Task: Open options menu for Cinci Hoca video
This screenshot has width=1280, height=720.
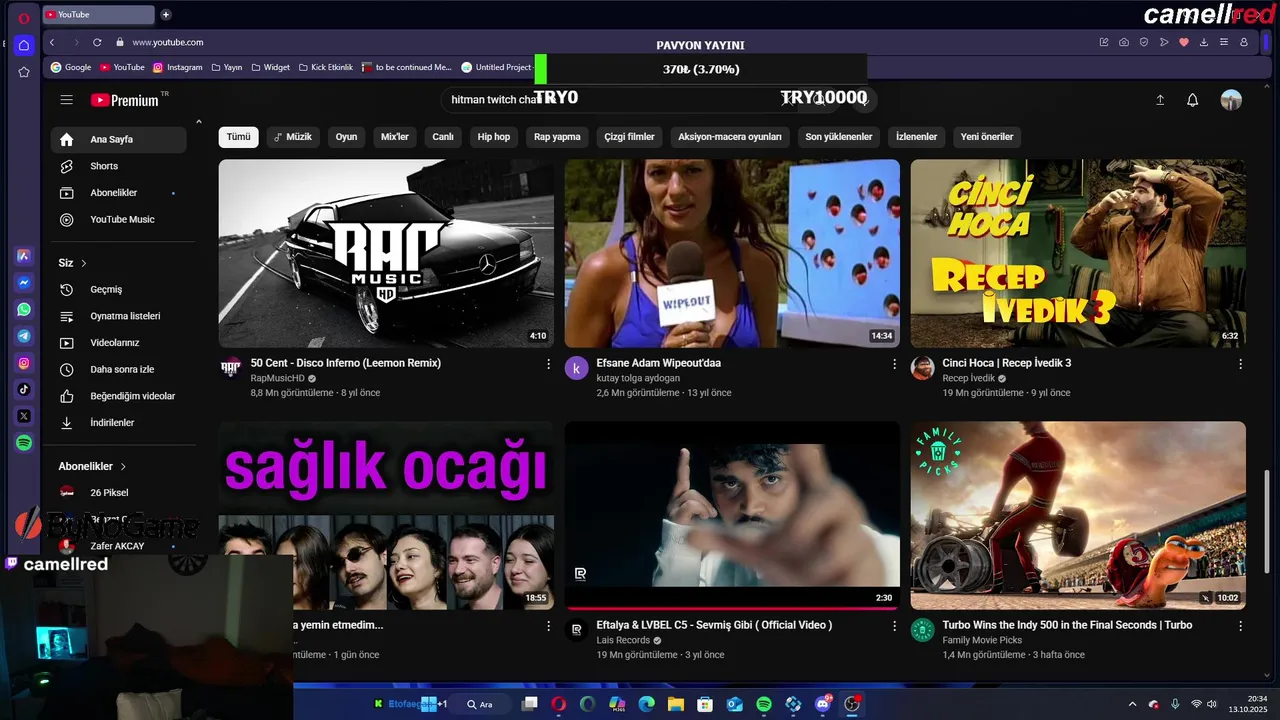Action: coord(1240,364)
